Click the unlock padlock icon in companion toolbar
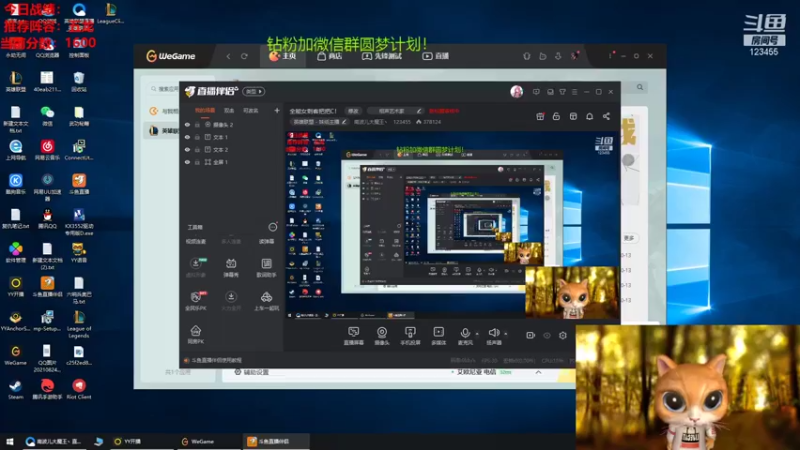 click(x=556, y=116)
